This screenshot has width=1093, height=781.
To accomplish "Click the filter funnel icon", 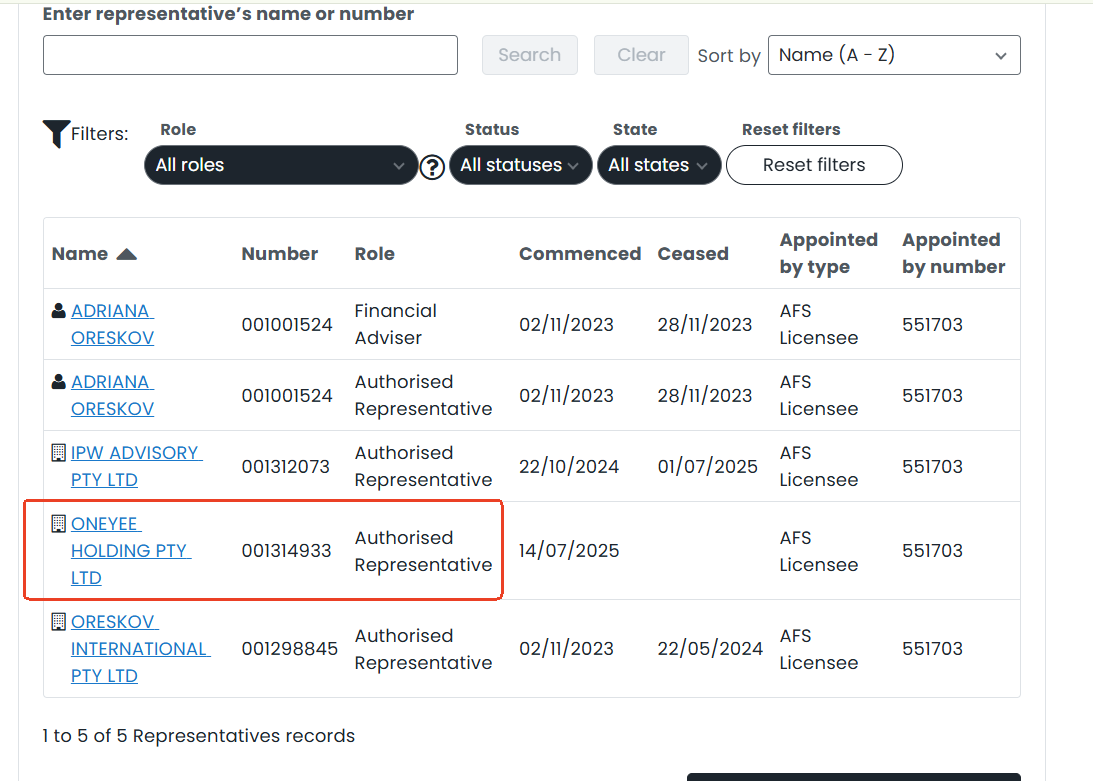I will click(x=56, y=134).
